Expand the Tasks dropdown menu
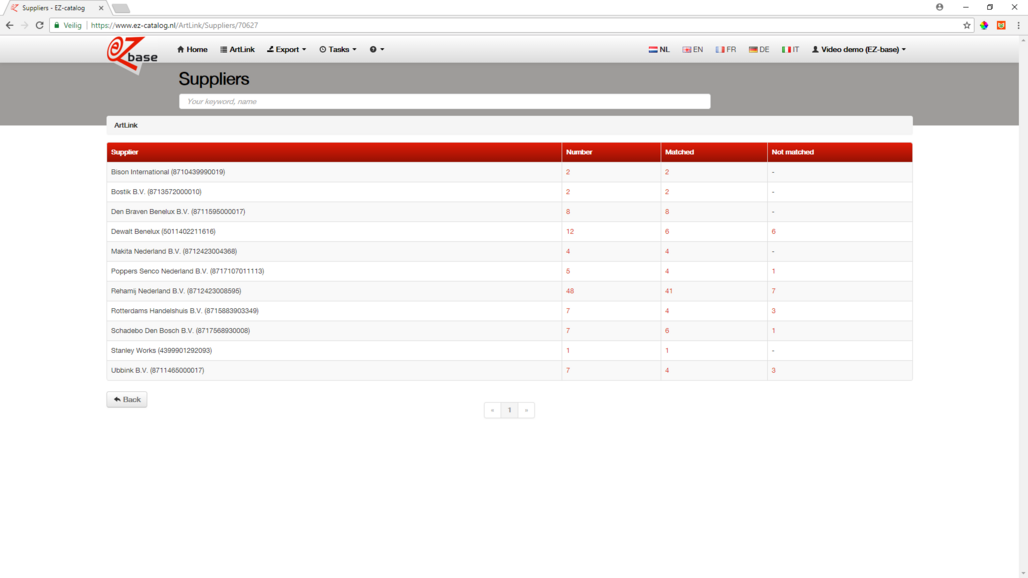The width and height of the screenshot is (1028, 578). (x=338, y=49)
